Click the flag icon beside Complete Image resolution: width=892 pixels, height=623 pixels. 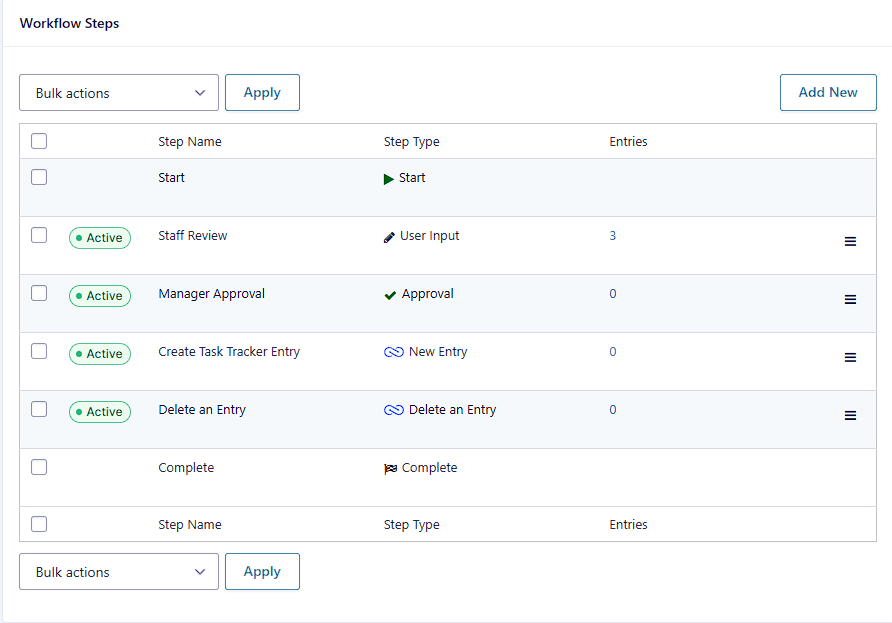click(x=393, y=467)
